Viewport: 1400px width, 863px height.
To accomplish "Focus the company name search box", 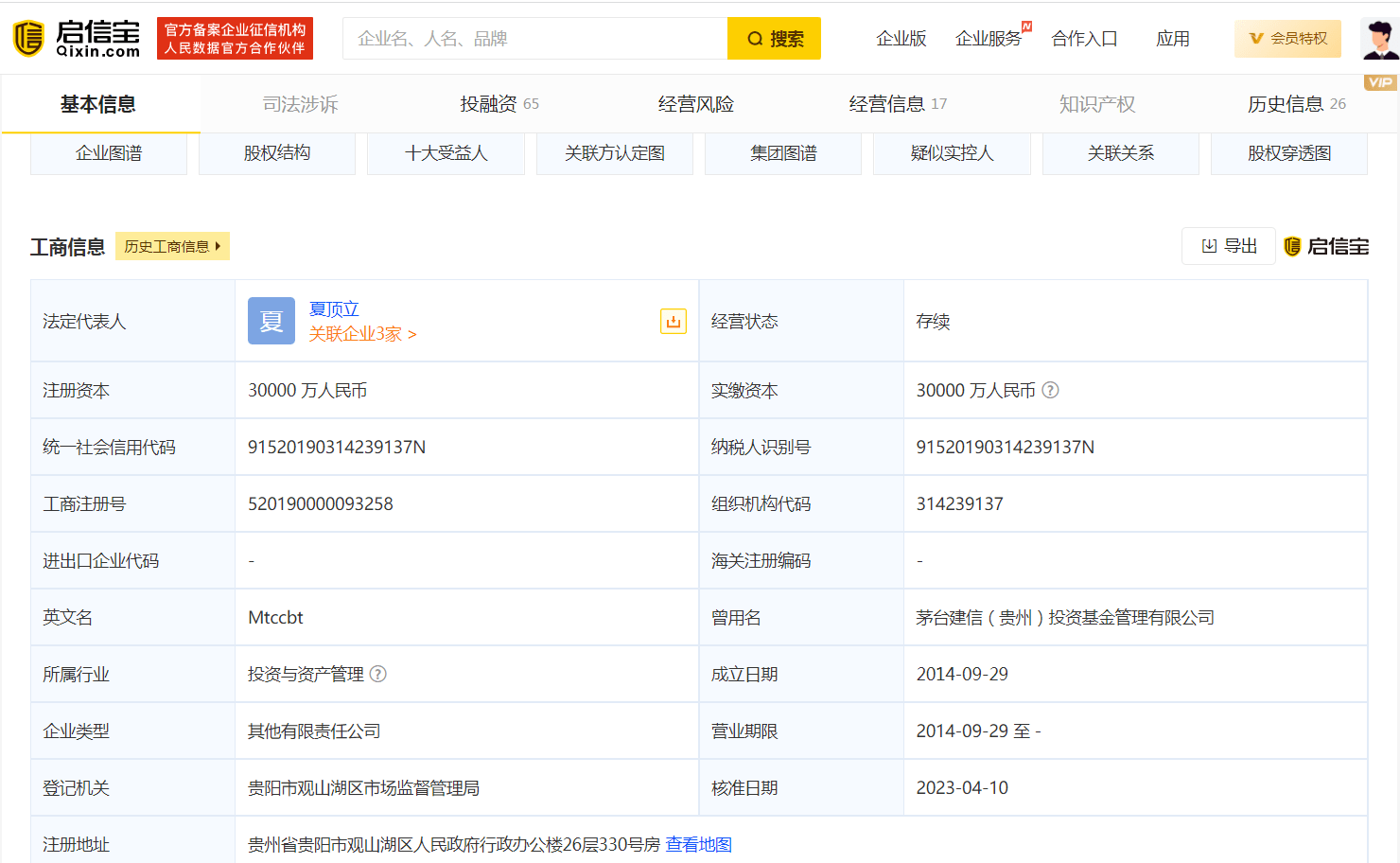I will click(535, 39).
